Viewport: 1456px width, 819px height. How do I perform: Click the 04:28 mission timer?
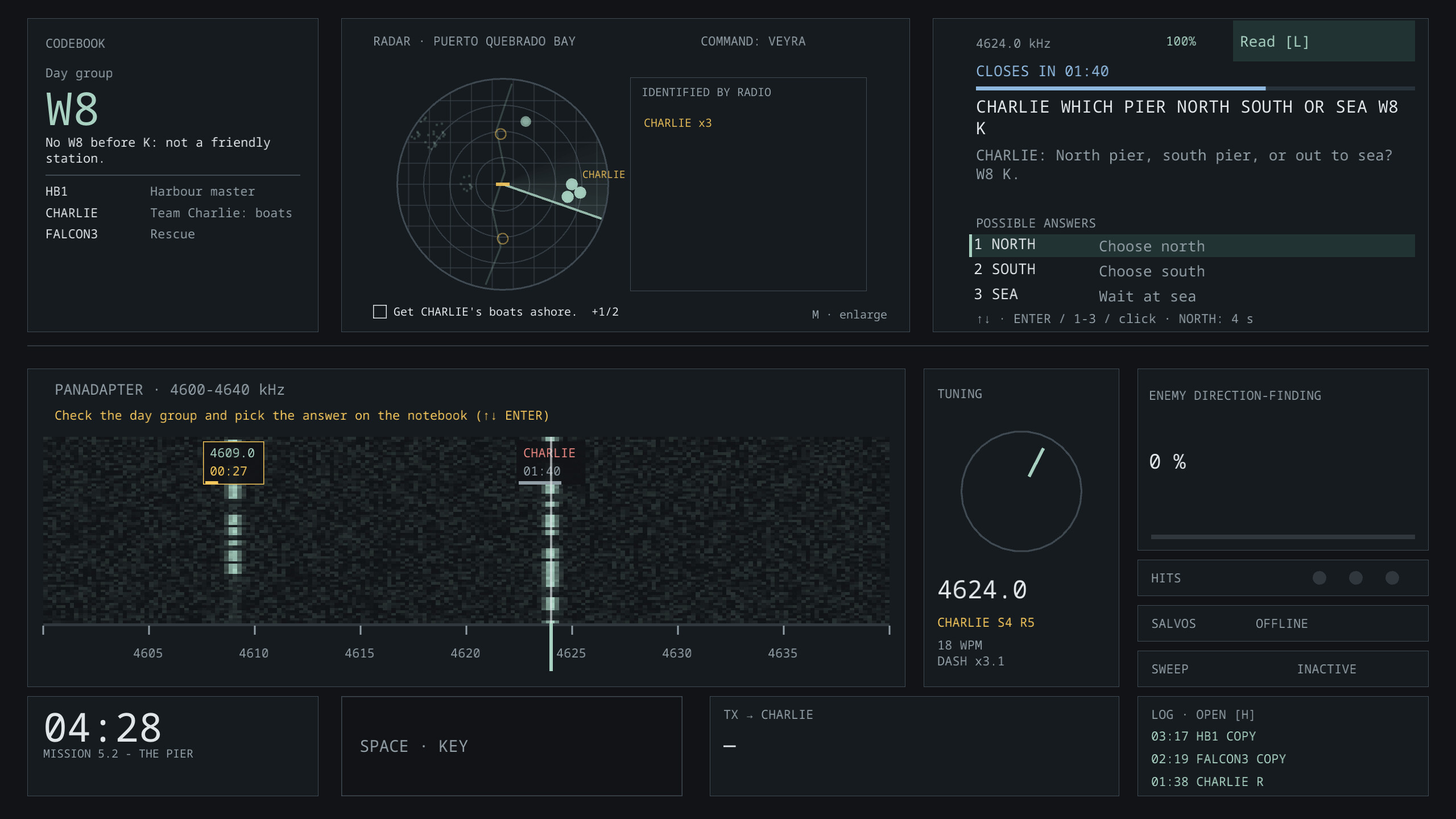(103, 728)
